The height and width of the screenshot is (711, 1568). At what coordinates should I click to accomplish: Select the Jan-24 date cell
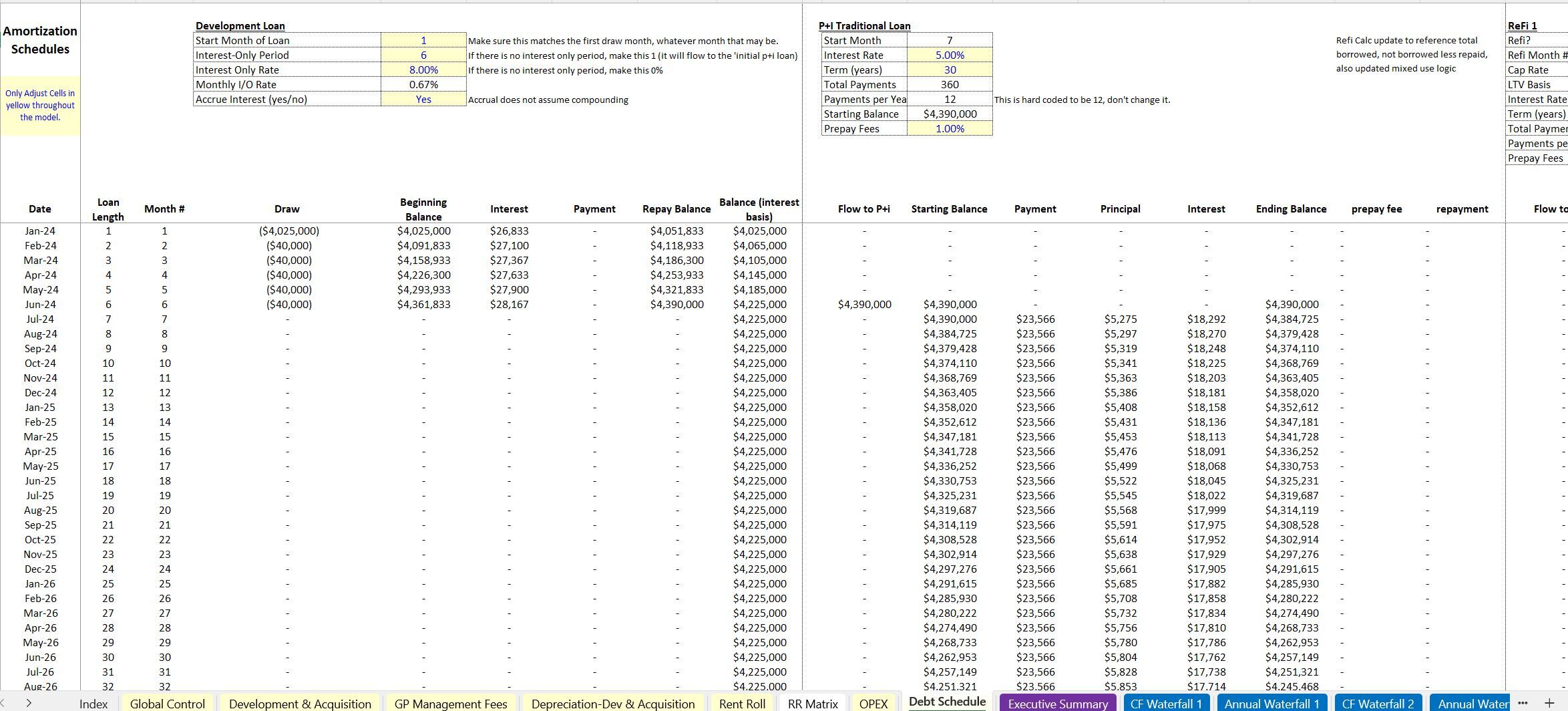coord(40,231)
